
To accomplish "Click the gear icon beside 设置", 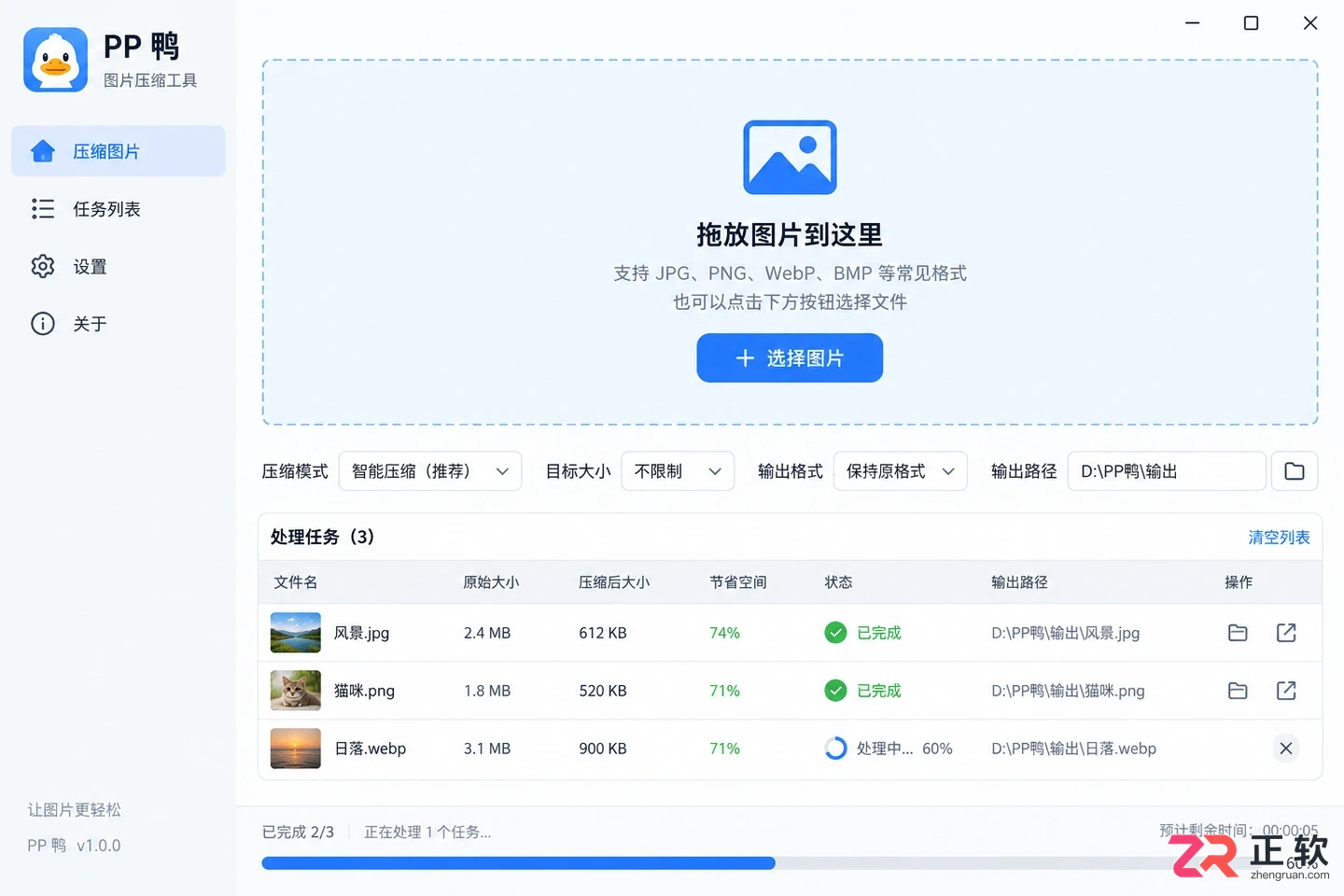I will click(43, 266).
